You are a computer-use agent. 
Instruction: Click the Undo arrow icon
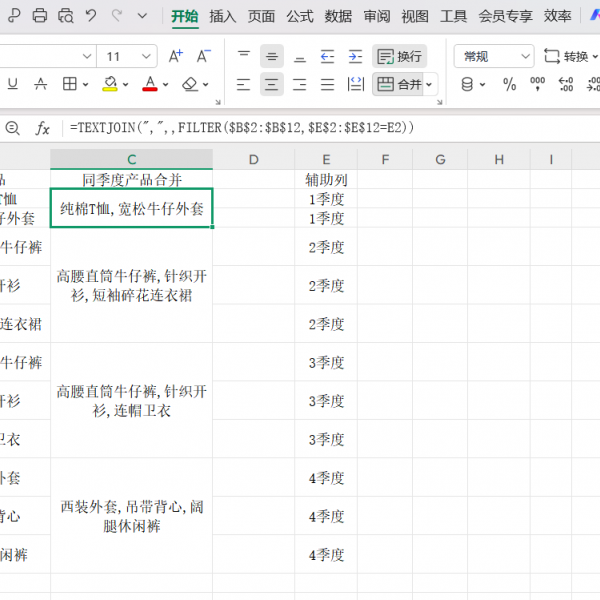point(91,16)
